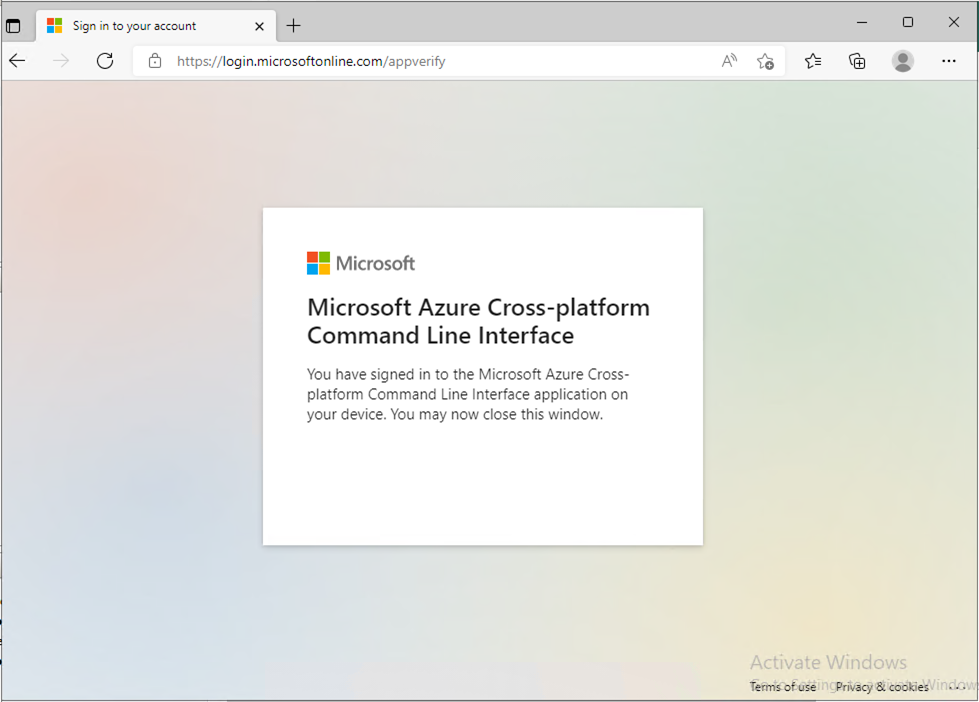979x702 pixels.
Task: Select the 'Sign in to your account' tab
Action: click(x=134, y=25)
